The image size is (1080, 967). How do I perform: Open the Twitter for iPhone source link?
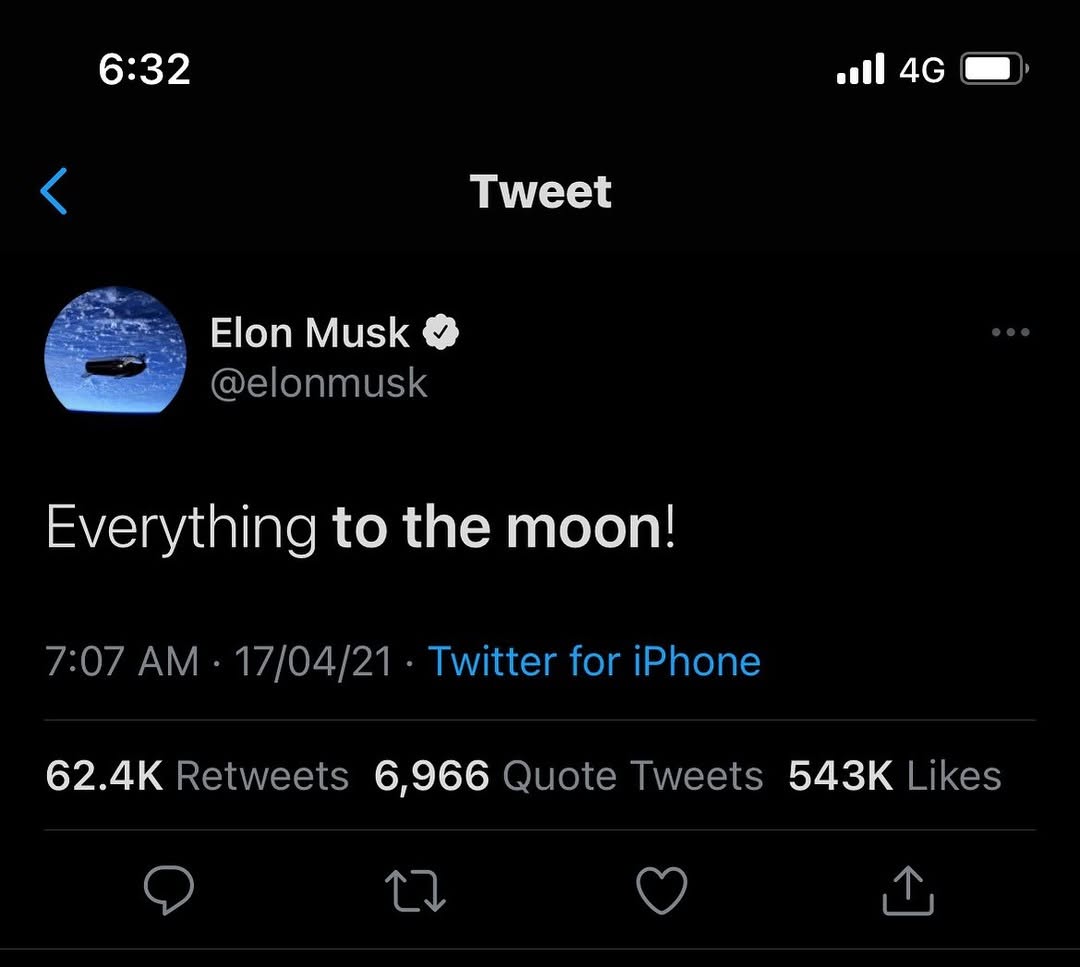(594, 661)
